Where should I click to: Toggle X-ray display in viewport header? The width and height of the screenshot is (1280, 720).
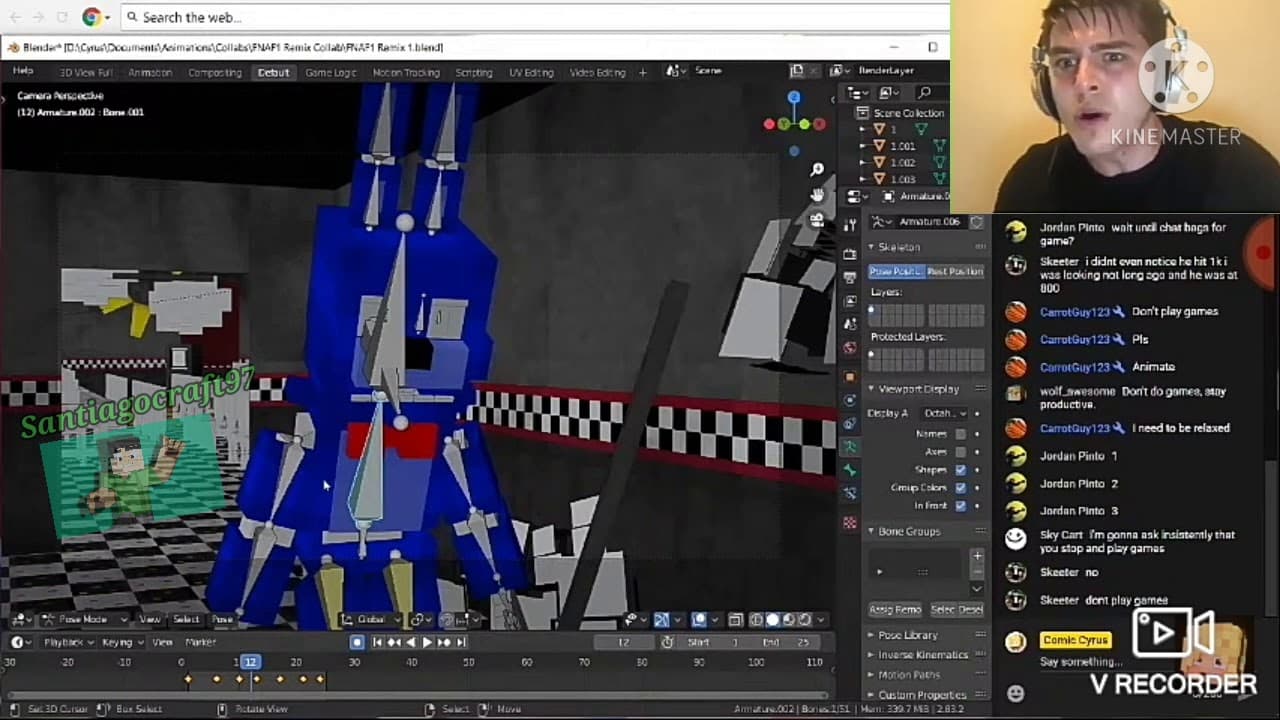point(735,620)
